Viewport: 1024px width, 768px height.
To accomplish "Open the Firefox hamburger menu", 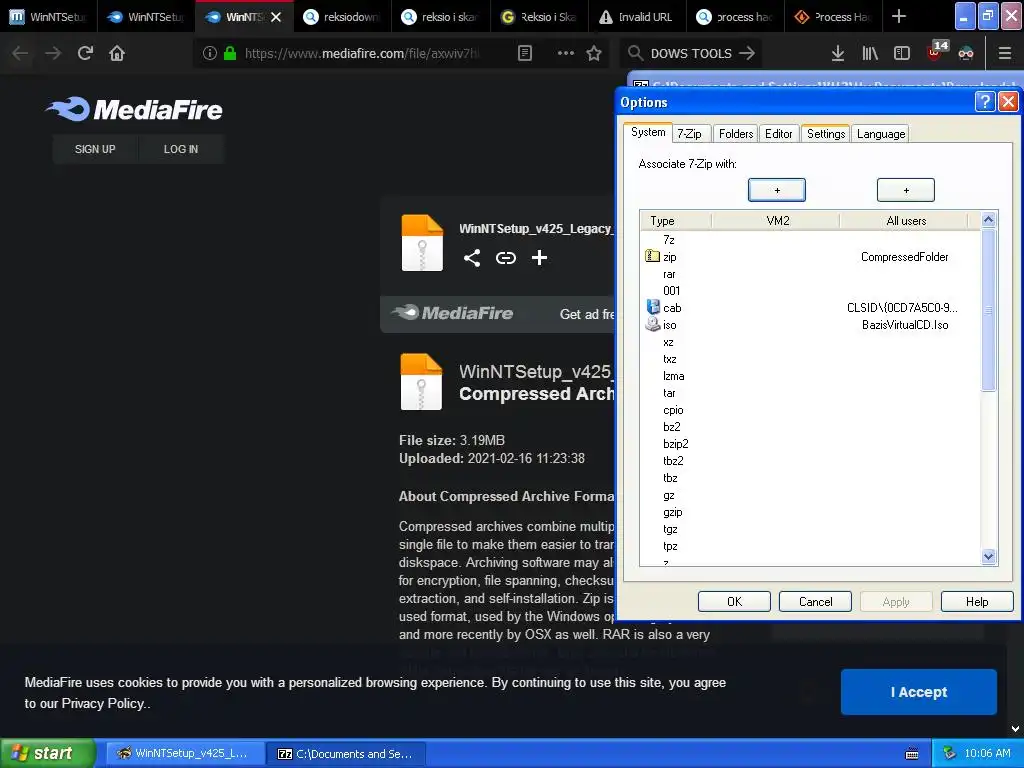I will (x=1005, y=53).
